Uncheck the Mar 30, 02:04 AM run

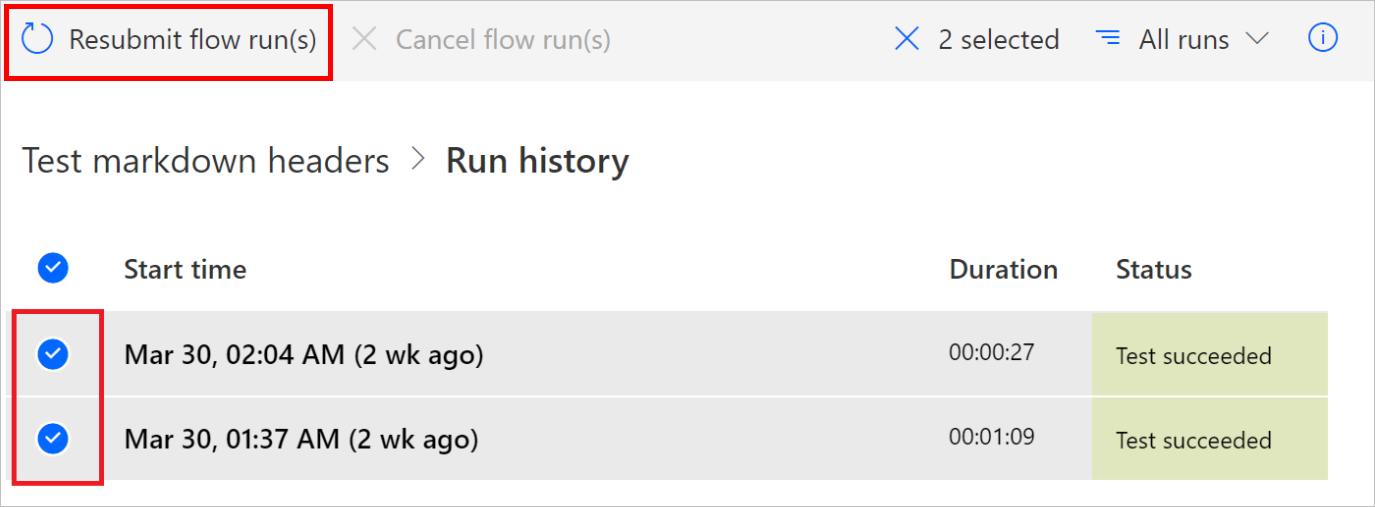tap(52, 354)
